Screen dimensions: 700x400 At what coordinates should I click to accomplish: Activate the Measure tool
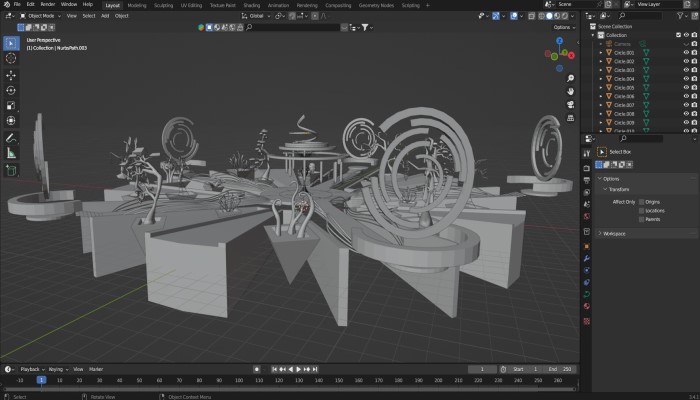pos(11,153)
